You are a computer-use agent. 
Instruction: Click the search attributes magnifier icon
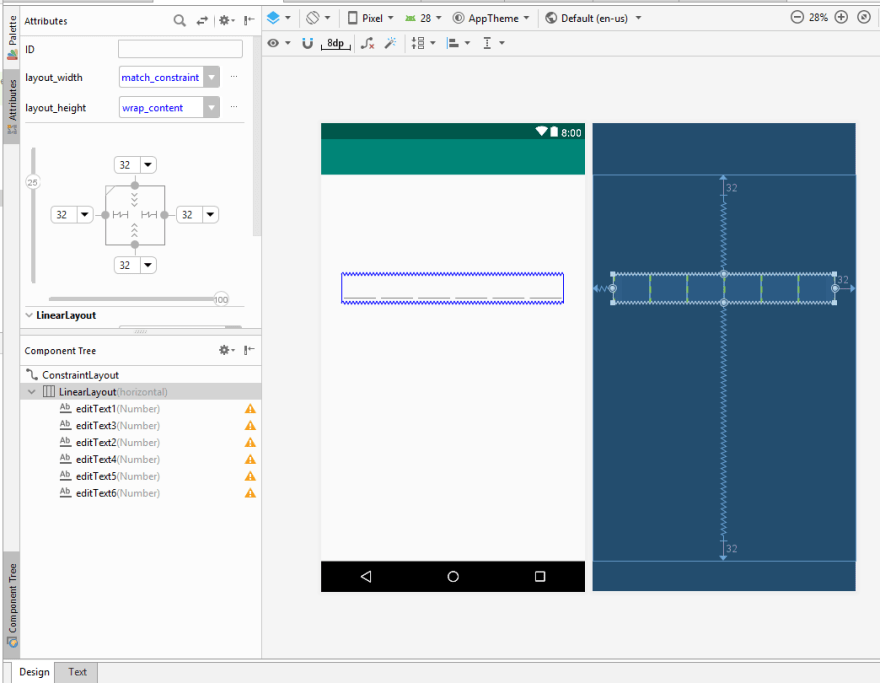[x=179, y=21]
